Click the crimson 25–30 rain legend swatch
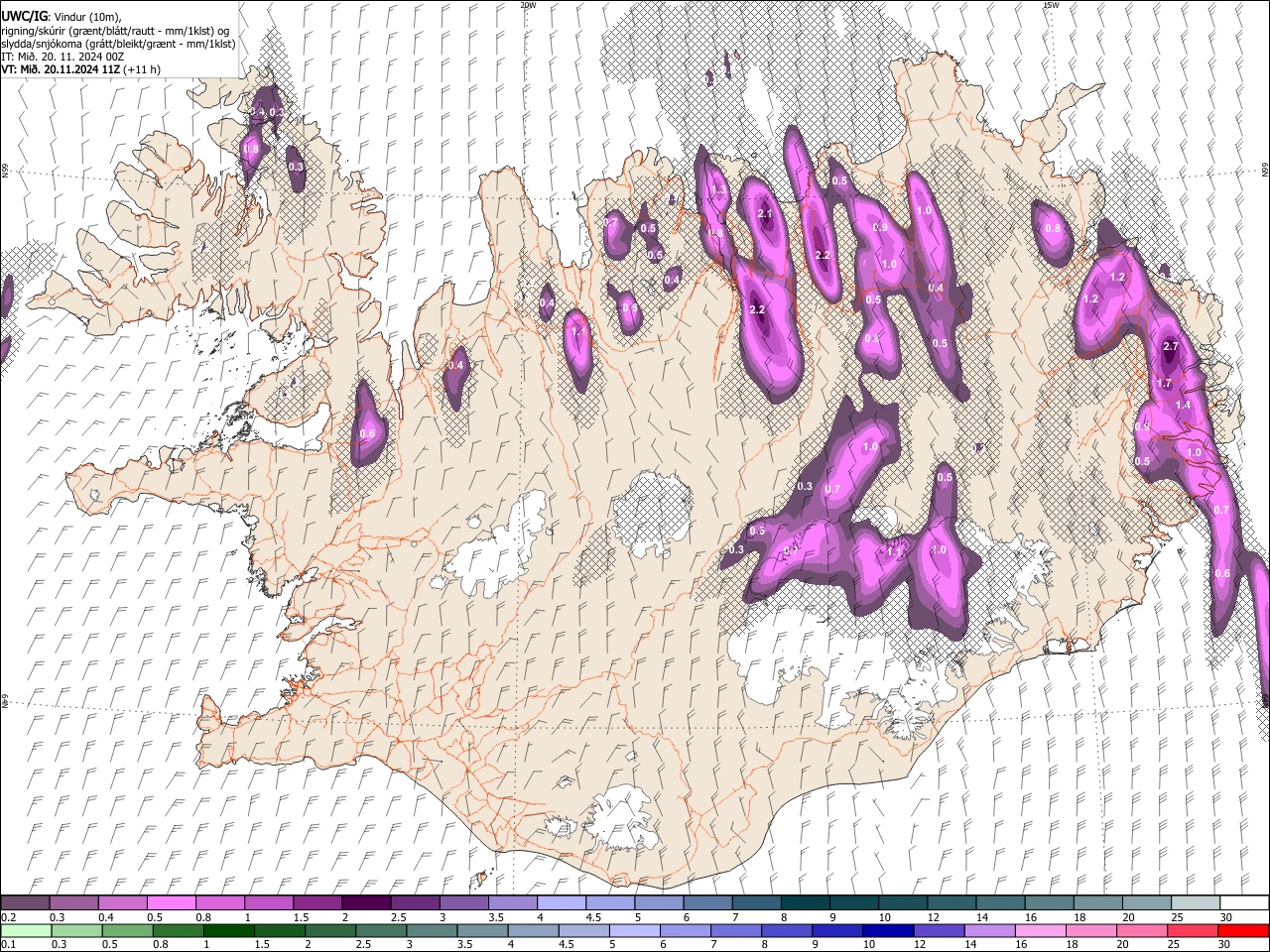Viewport: 1270px width, 952px height. point(1191,930)
